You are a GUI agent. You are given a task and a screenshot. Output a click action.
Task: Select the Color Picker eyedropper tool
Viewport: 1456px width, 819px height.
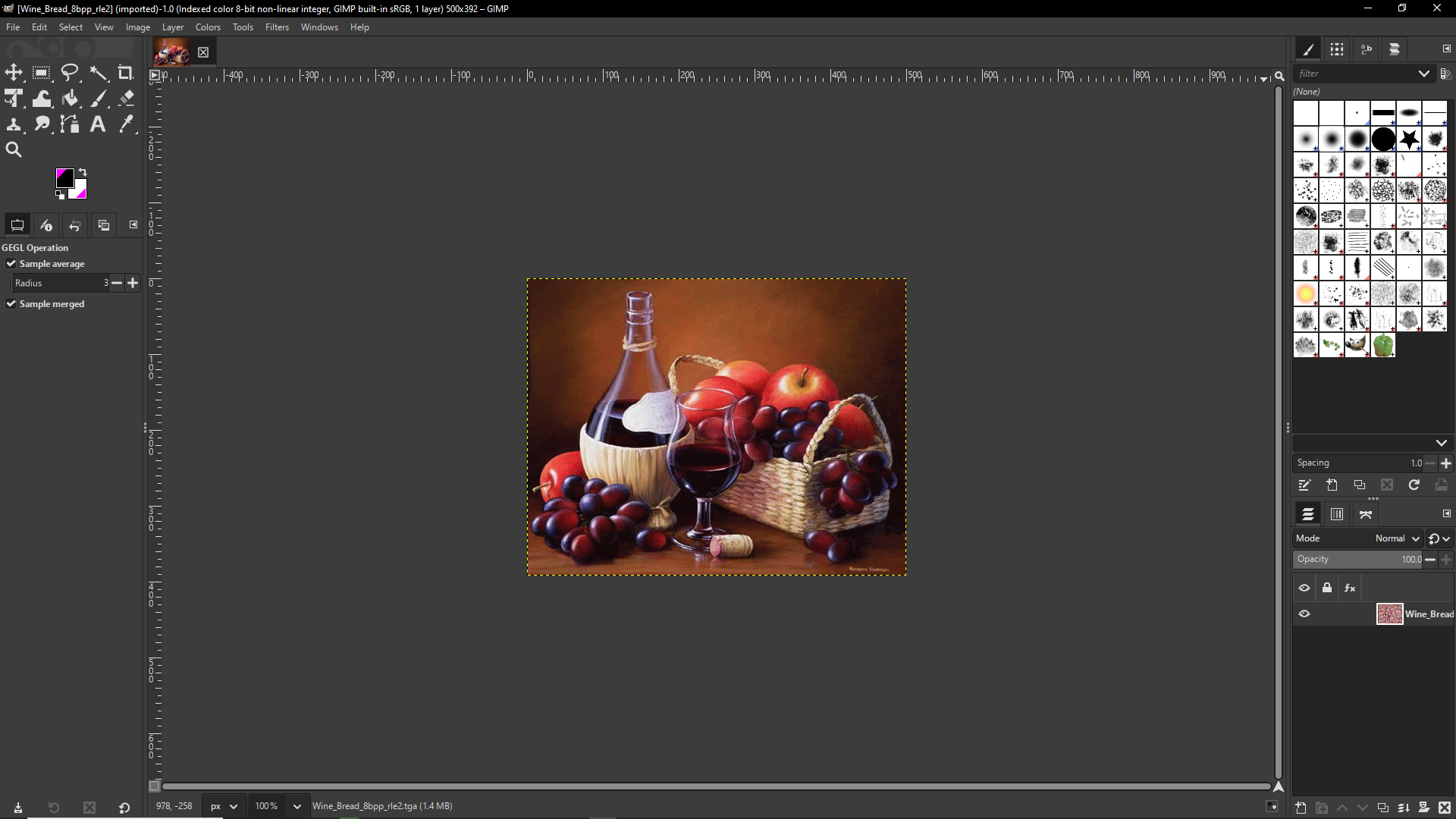[x=126, y=124]
